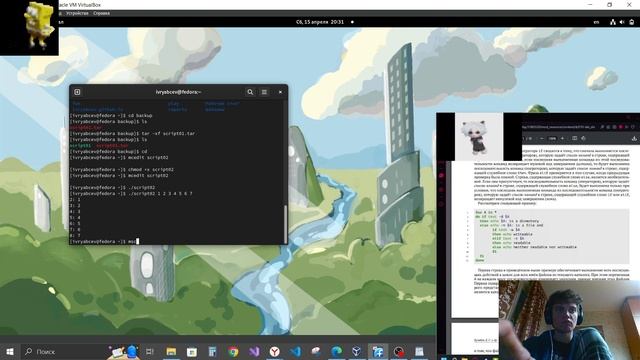Open Calculator app from taskbar

212,351
